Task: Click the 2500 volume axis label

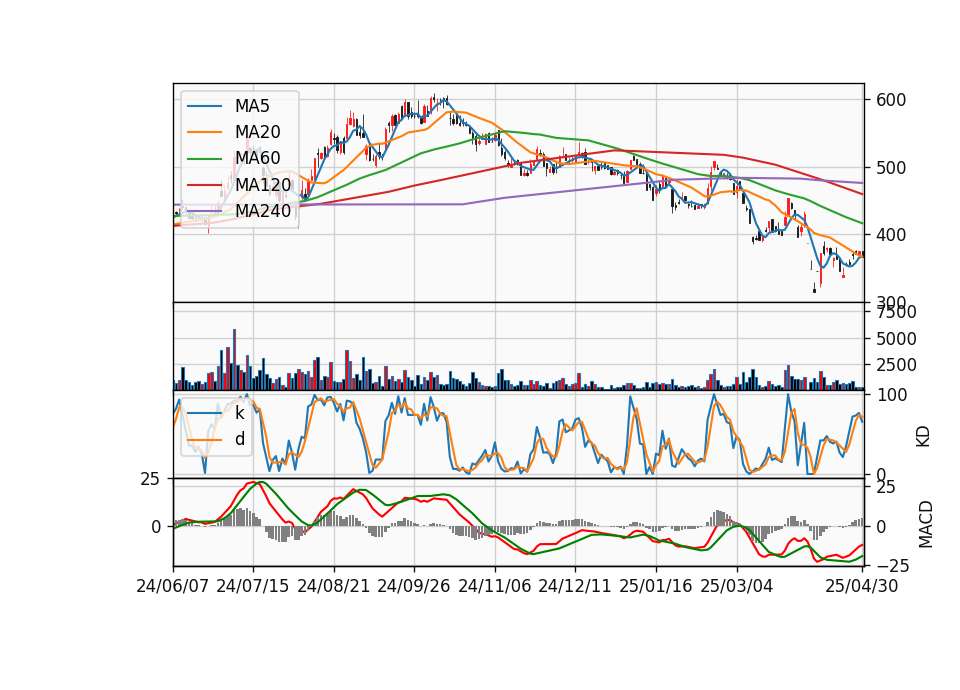Action: pos(896,365)
